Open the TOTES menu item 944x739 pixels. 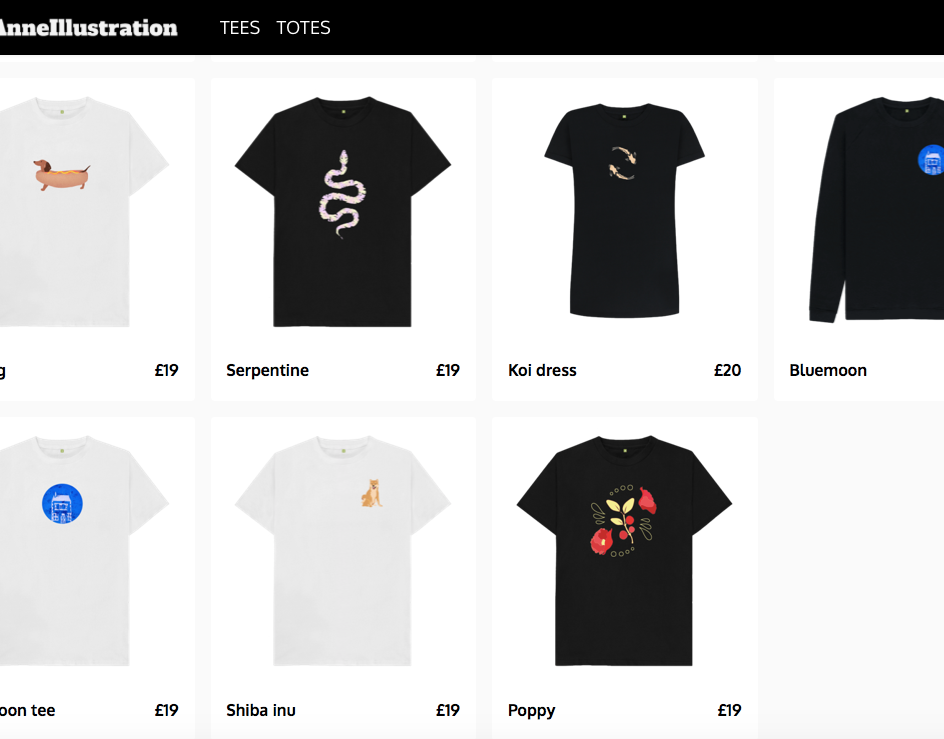pyautogui.click(x=303, y=28)
